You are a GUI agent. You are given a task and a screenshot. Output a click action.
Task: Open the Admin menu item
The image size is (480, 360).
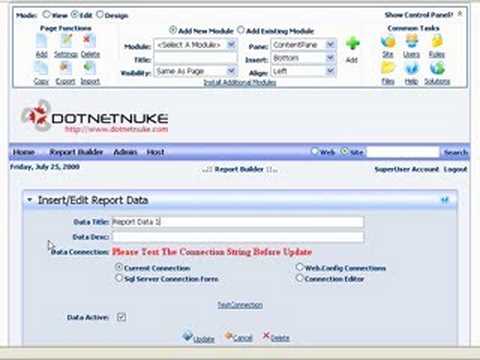pyautogui.click(x=125, y=152)
